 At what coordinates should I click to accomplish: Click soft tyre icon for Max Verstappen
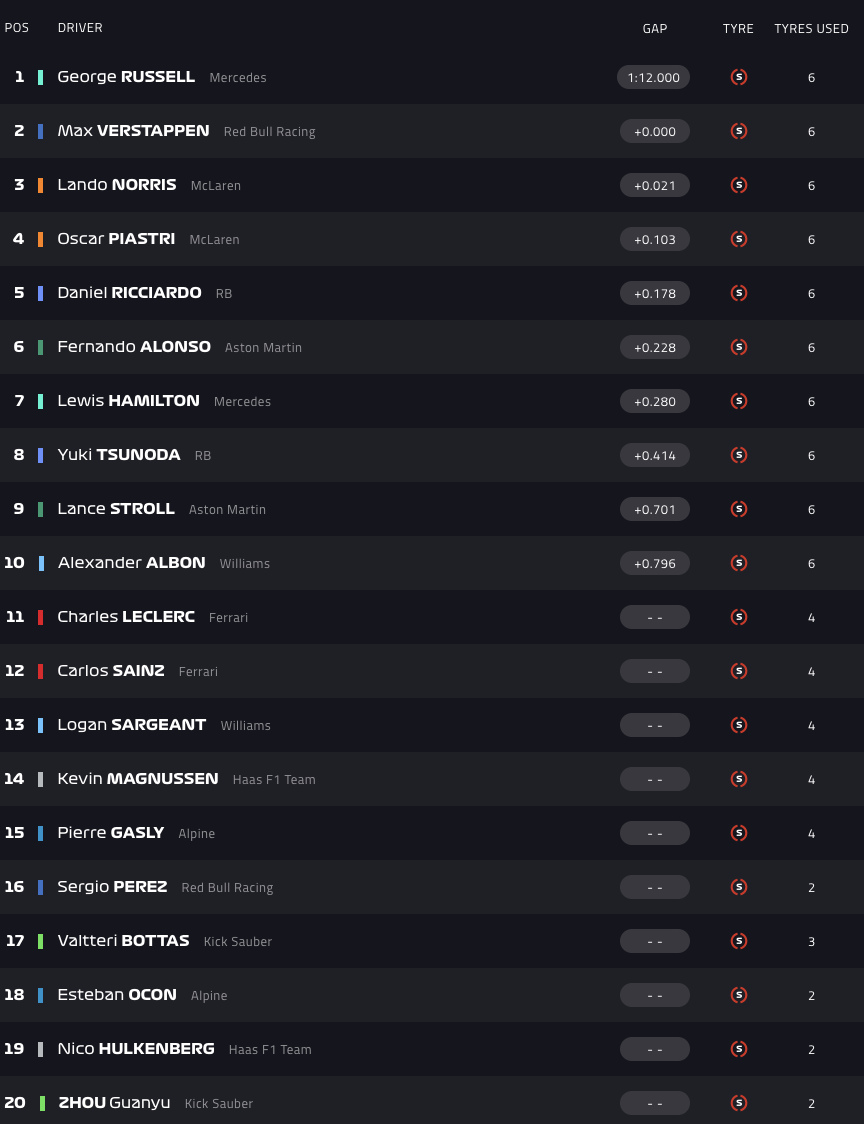click(x=739, y=131)
